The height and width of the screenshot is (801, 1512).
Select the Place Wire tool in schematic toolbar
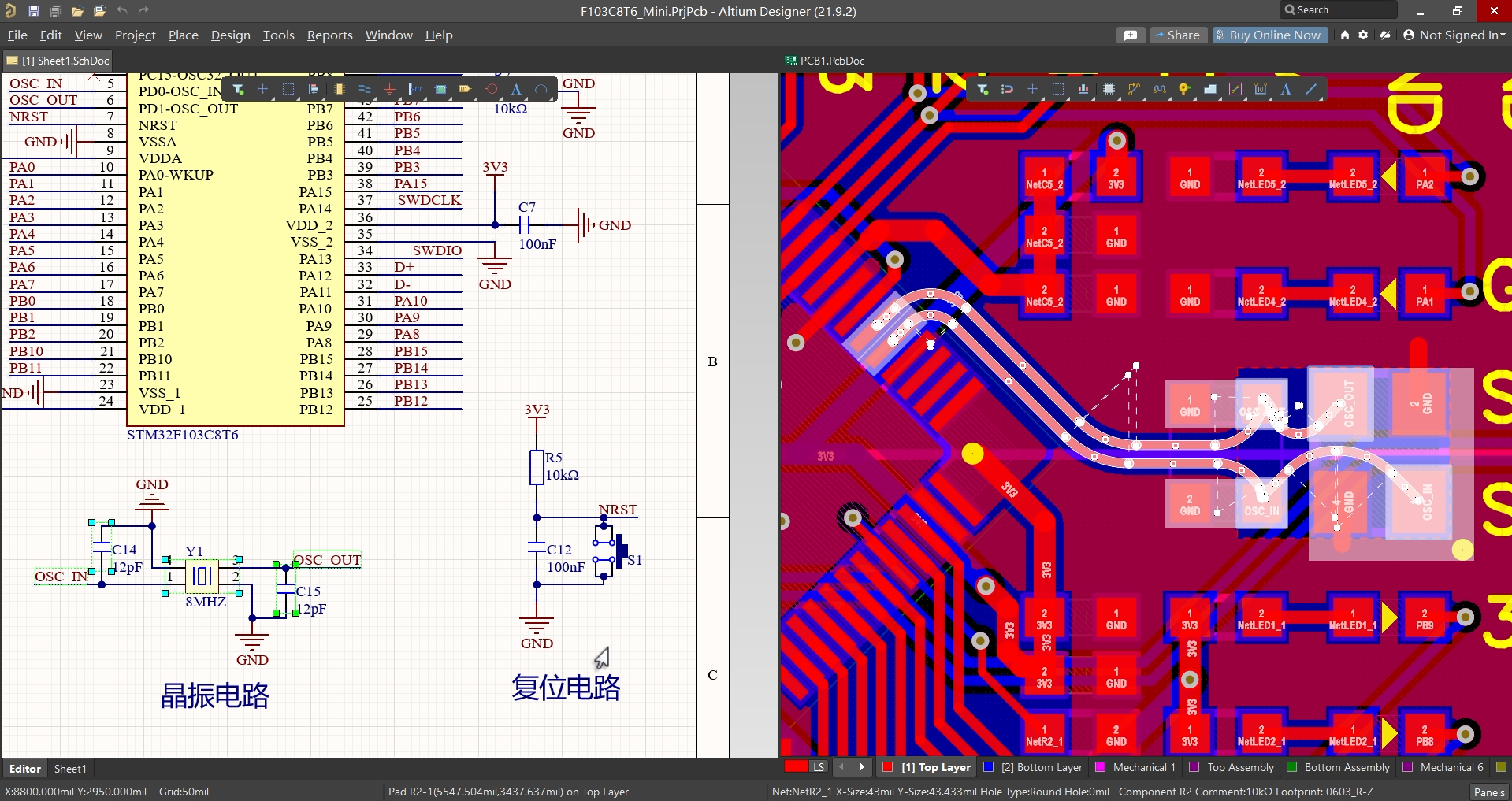364,89
